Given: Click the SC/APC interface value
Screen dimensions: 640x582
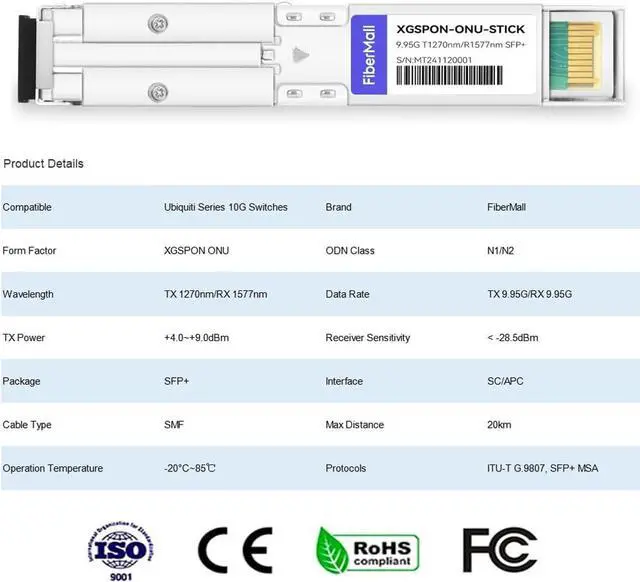Looking at the screenshot, I should 505,381.
